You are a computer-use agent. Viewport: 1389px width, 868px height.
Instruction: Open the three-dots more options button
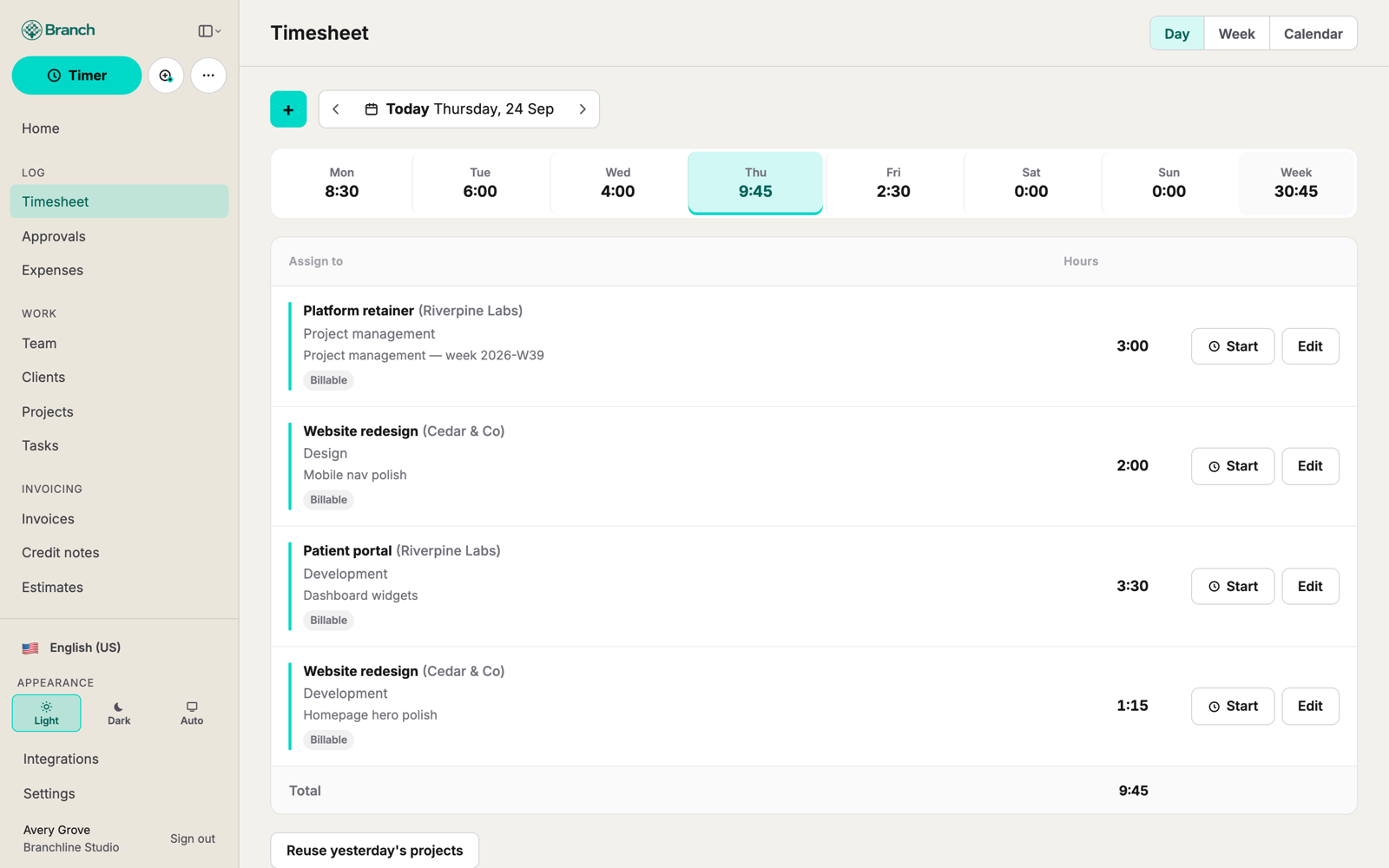pos(208,76)
